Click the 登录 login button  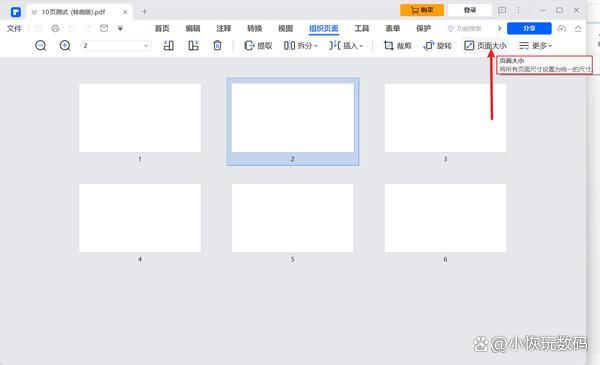click(470, 10)
